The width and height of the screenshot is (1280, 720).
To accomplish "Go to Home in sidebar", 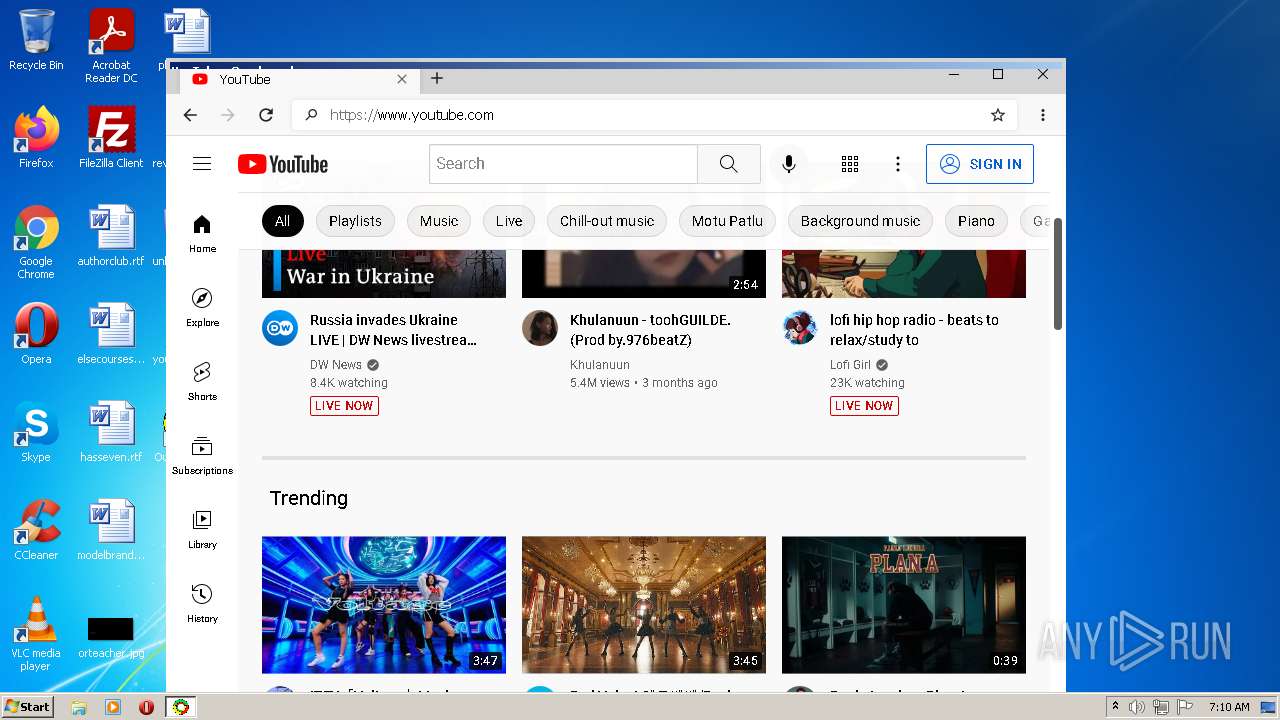I will tap(202, 233).
